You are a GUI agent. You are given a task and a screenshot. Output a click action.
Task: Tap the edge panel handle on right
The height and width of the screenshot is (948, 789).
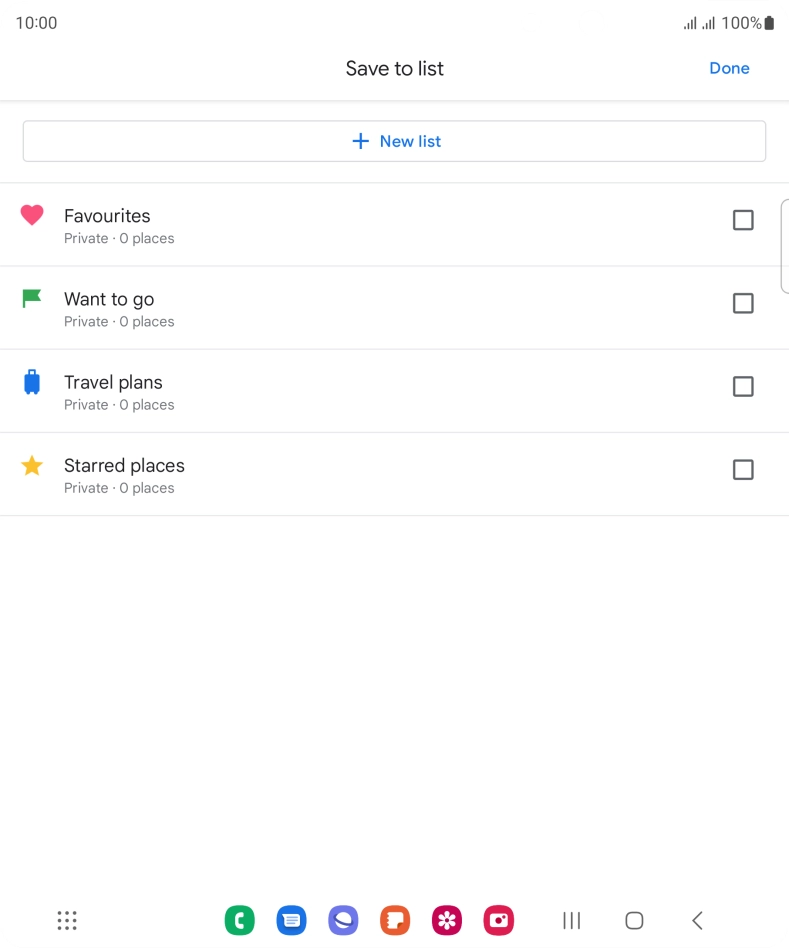[785, 245]
